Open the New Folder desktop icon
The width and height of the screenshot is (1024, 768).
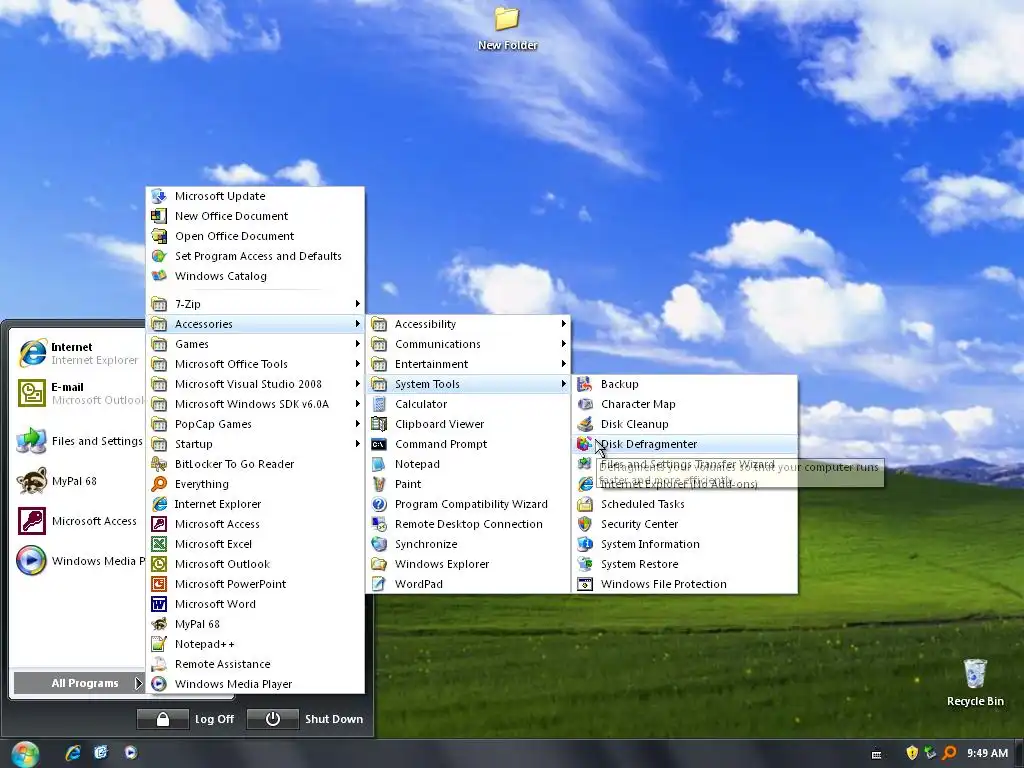tap(507, 27)
